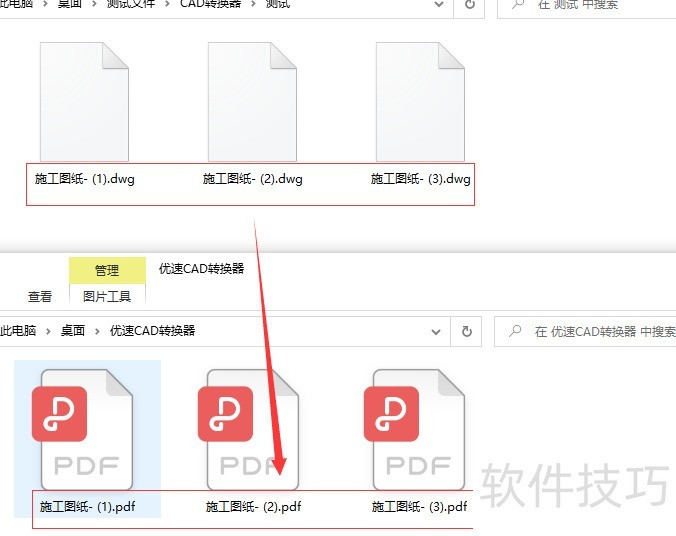Select the 施工图纸- (3).dwg file icon
Image resolution: width=676 pixels, height=536 pixels.
420,101
